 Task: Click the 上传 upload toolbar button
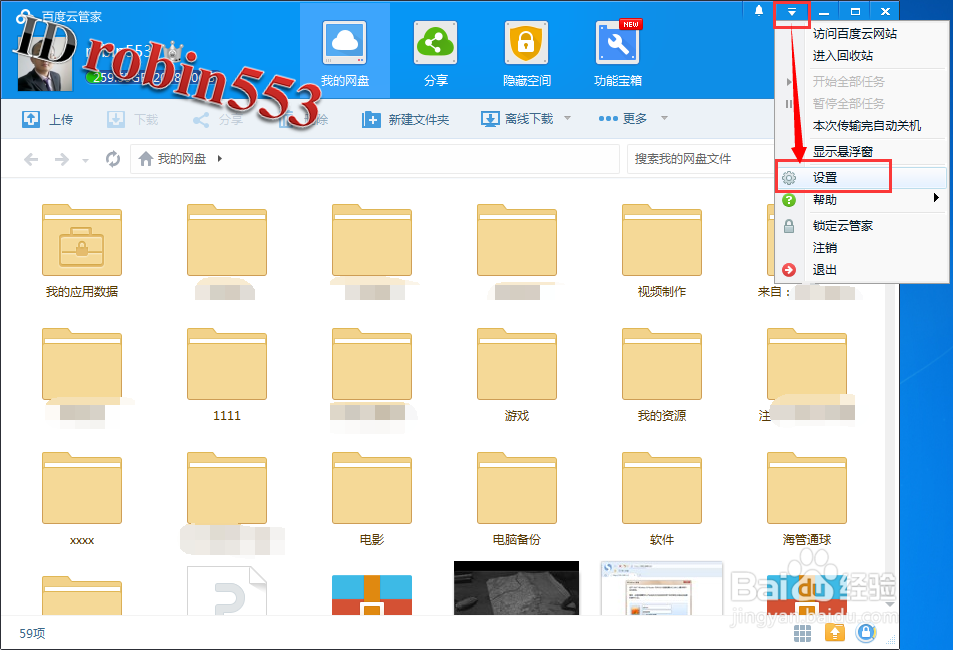point(47,119)
